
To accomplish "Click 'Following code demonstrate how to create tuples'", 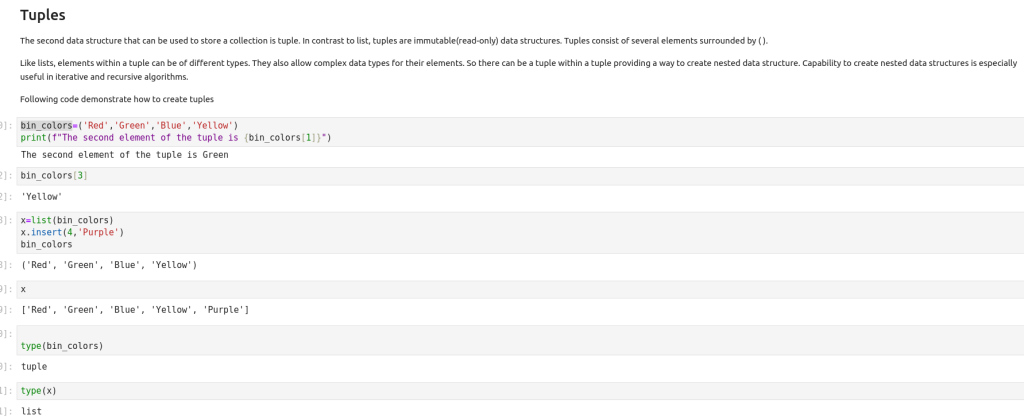I will pyautogui.click(x=116, y=99).
